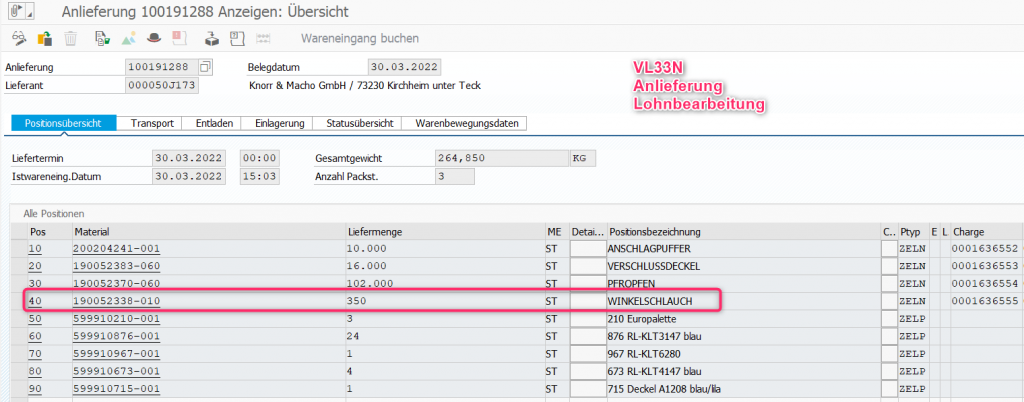Click the other inbound delivery clipboard icon
Viewport: 1024px width, 402px height.
(45, 39)
